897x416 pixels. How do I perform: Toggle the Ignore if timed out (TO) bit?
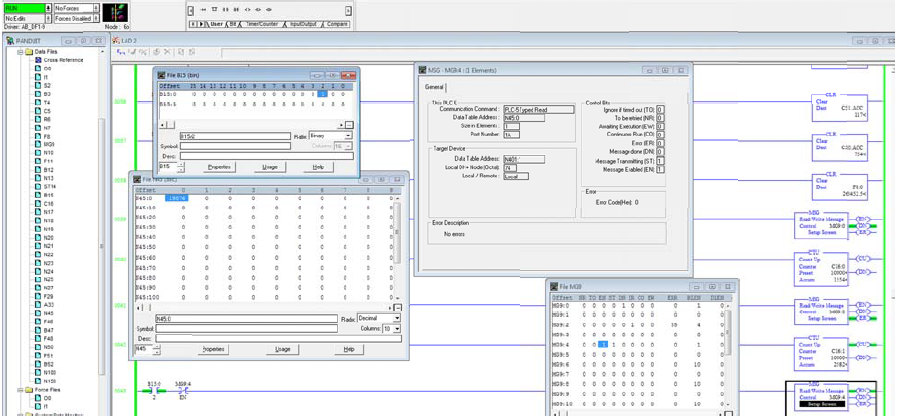pyautogui.click(x=661, y=109)
